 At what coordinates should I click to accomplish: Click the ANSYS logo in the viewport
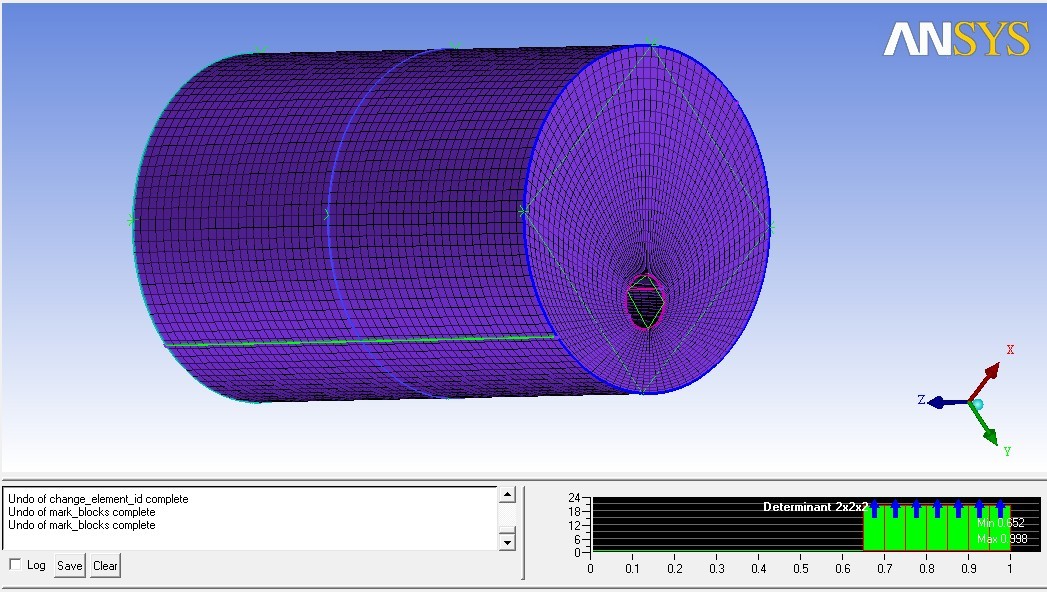955,39
